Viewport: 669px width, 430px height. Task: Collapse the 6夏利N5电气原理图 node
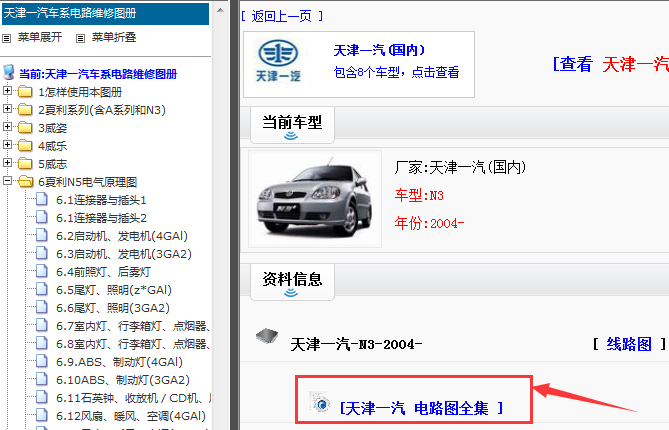(x=7, y=180)
